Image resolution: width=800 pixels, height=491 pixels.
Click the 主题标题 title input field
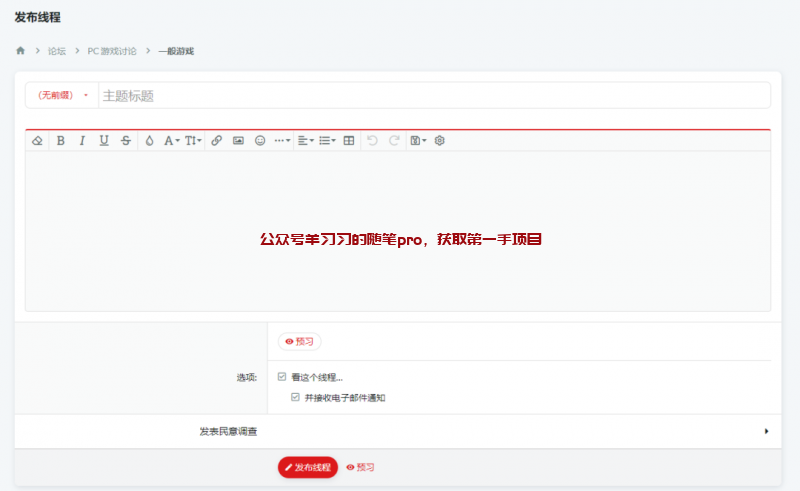tap(430, 95)
